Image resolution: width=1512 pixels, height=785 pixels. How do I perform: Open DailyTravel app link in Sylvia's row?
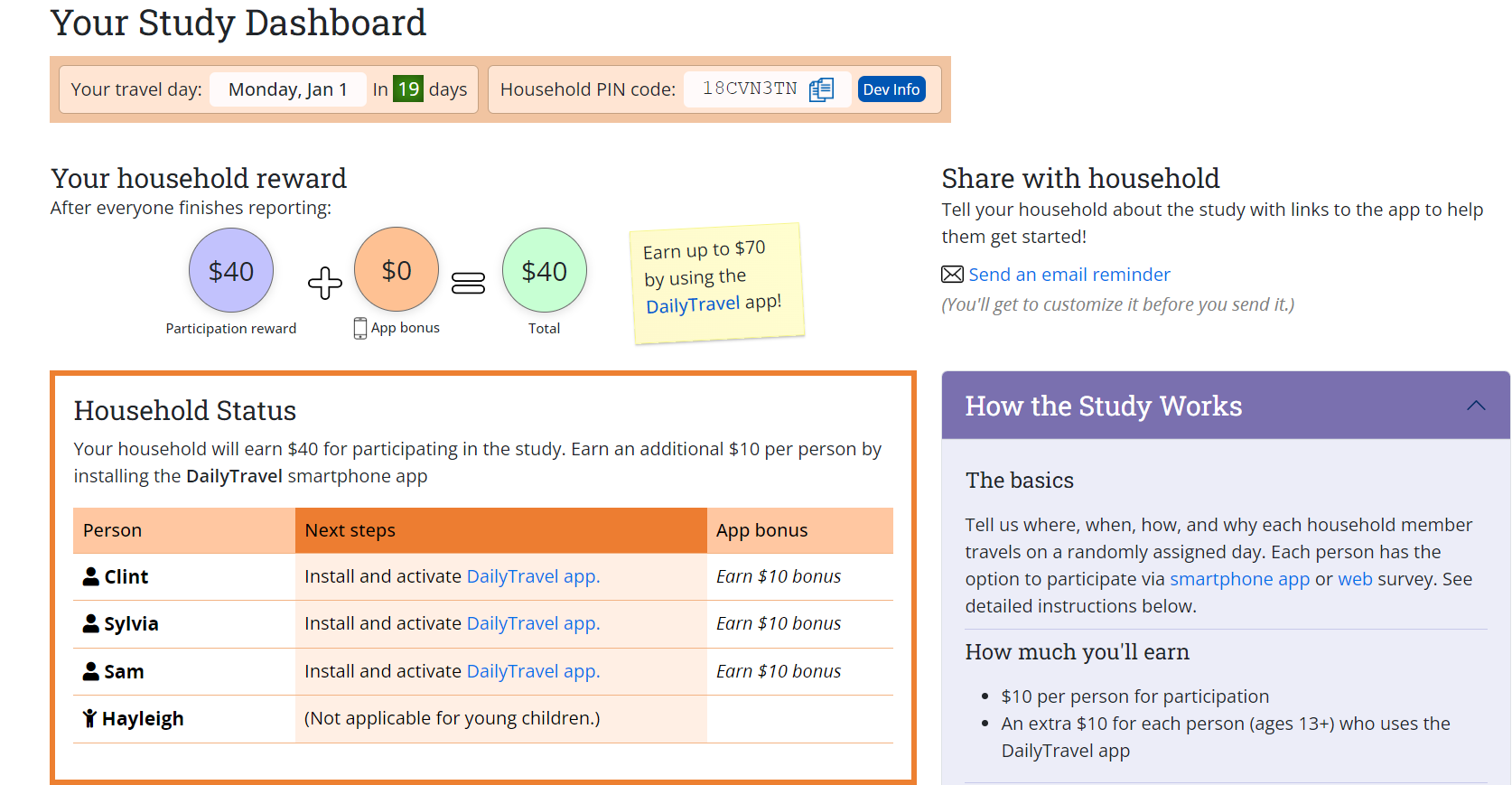click(533, 623)
